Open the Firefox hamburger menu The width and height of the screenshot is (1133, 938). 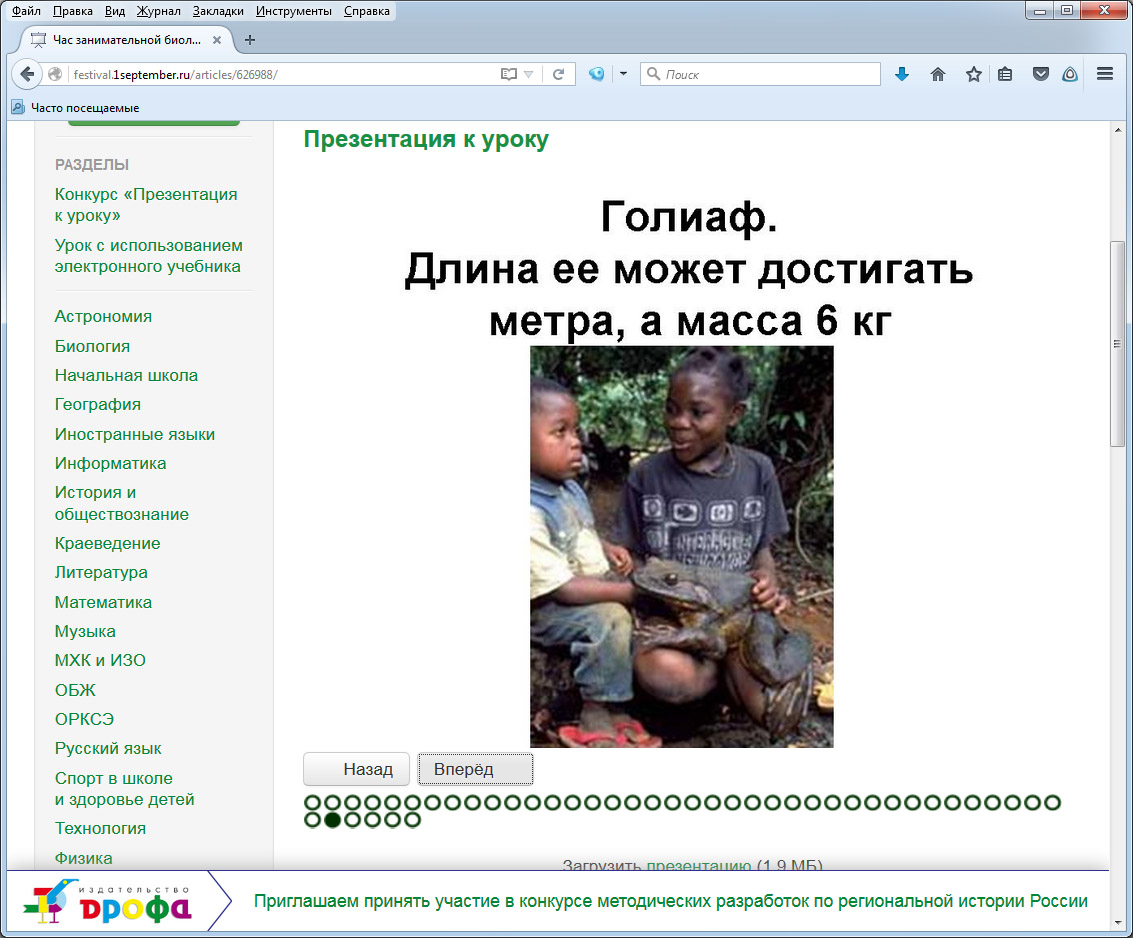(x=1105, y=74)
